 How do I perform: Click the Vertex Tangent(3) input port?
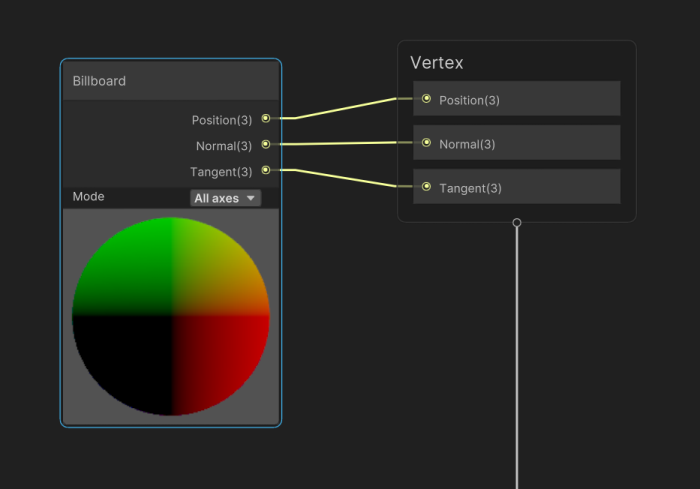pos(426,187)
